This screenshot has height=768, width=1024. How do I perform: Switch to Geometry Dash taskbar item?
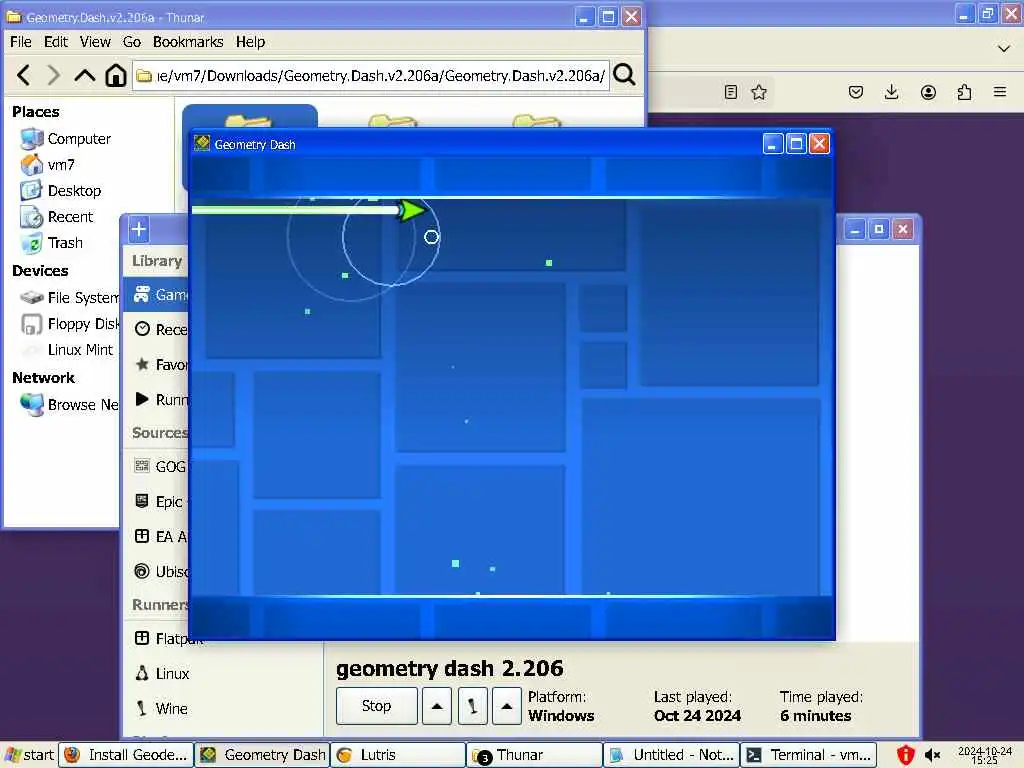tap(263, 755)
